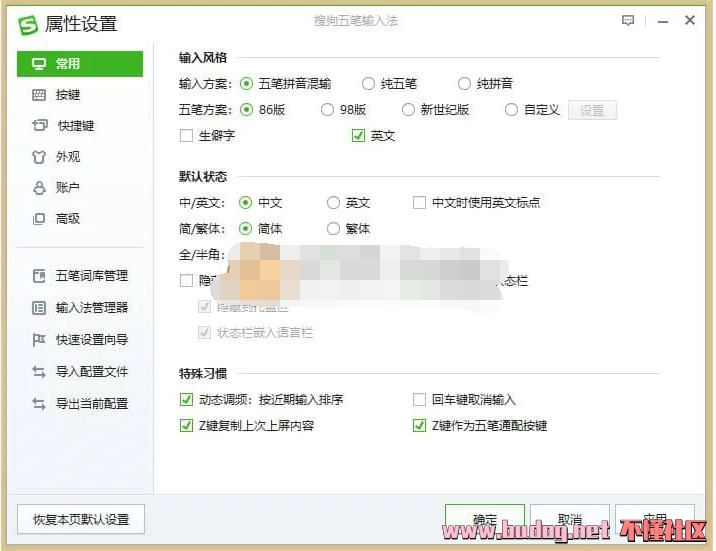Select 新世纪版 Wubi scheme
The height and width of the screenshot is (551, 716).
(408, 110)
